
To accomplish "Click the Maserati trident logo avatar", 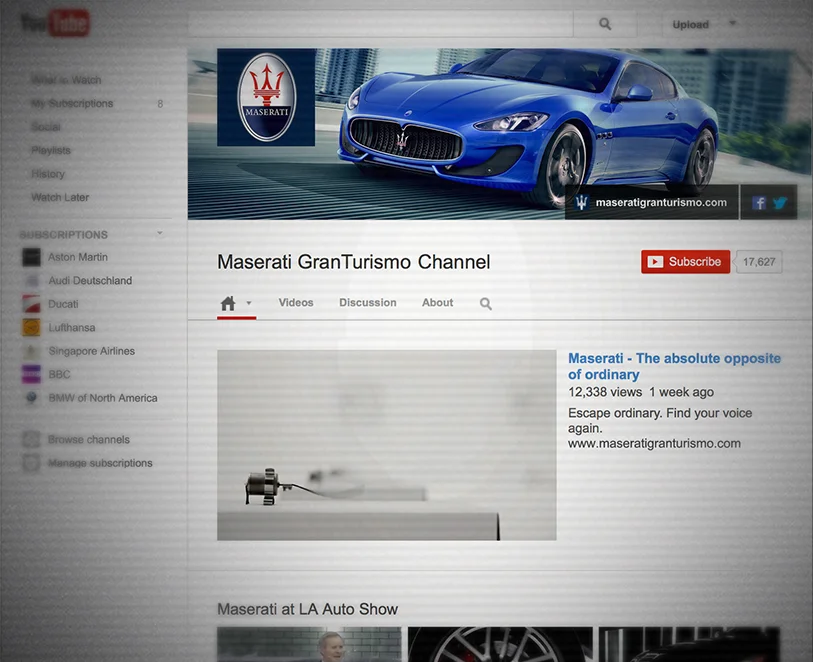I will coord(266,97).
